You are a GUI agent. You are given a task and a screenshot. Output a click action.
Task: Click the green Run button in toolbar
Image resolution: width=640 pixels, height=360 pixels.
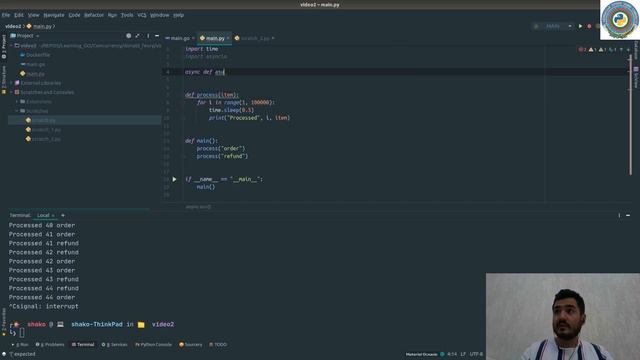click(580, 26)
